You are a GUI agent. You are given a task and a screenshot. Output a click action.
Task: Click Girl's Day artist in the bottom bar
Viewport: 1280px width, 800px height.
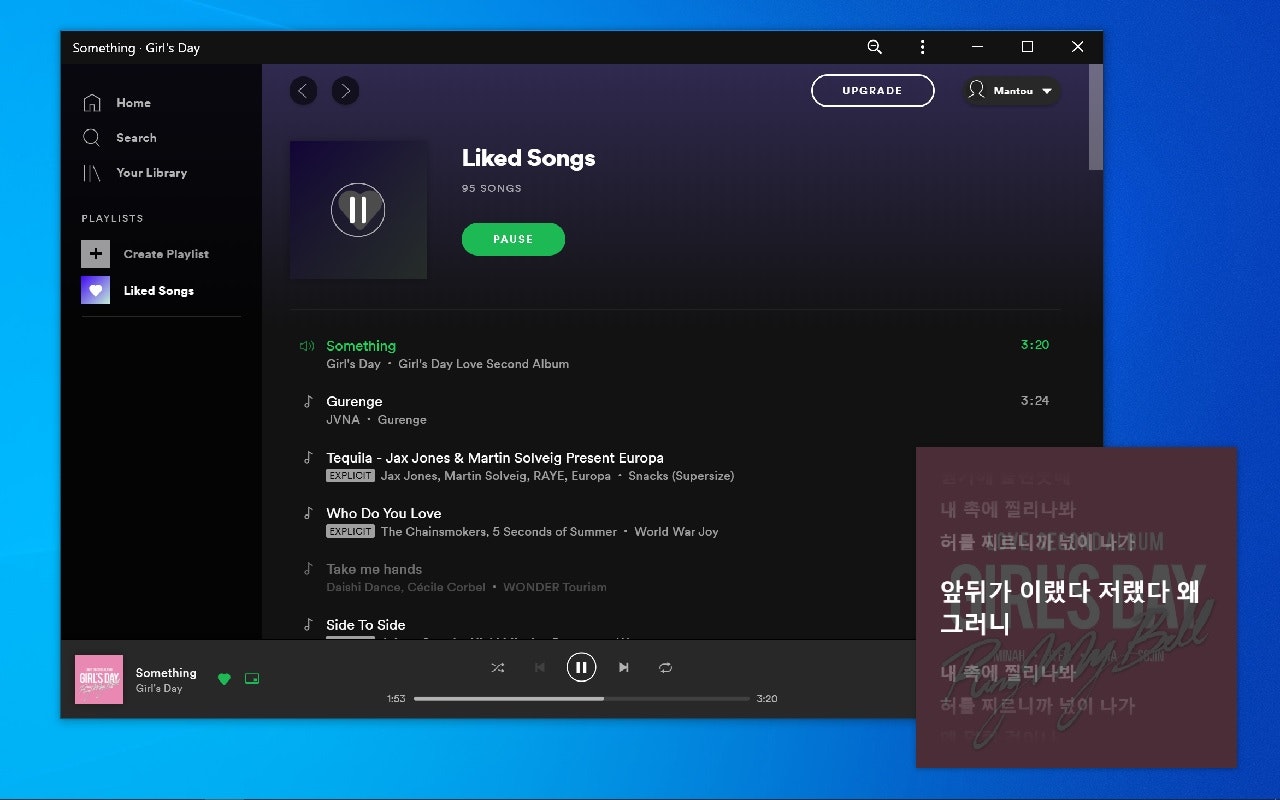click(x=159, y=689)
